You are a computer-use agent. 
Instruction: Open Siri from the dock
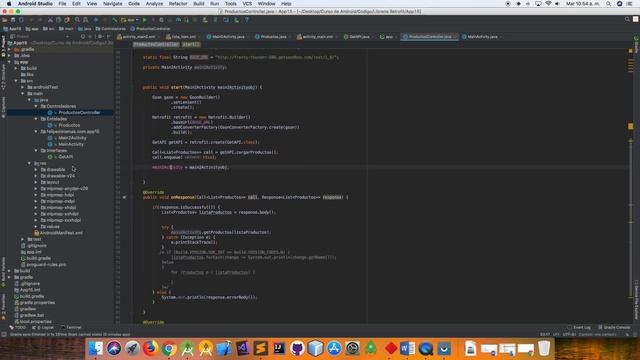click(x=114, y=348)
